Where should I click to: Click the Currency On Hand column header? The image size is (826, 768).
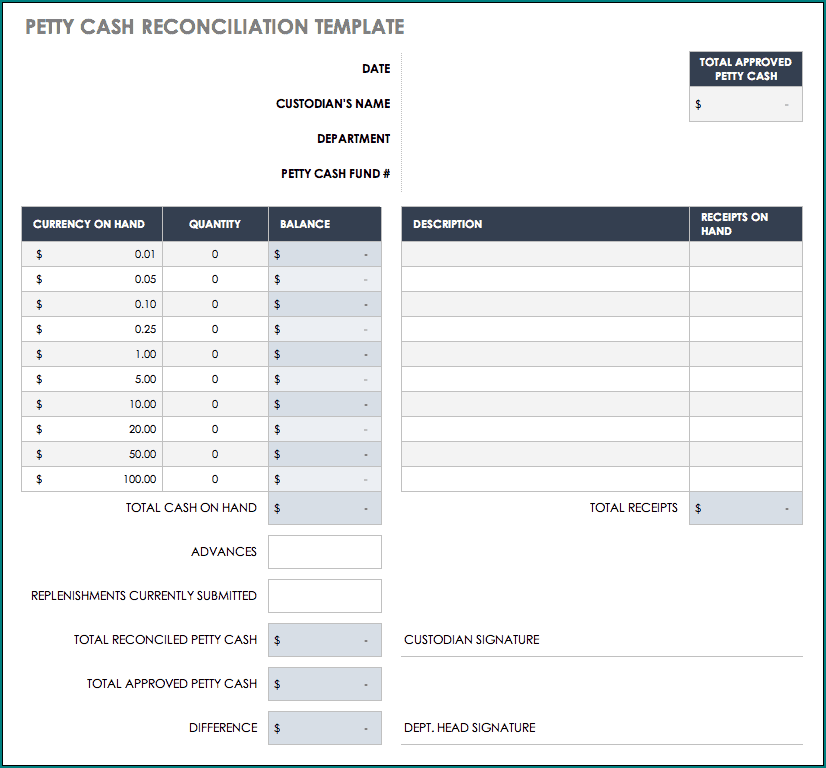coord(91,224)
